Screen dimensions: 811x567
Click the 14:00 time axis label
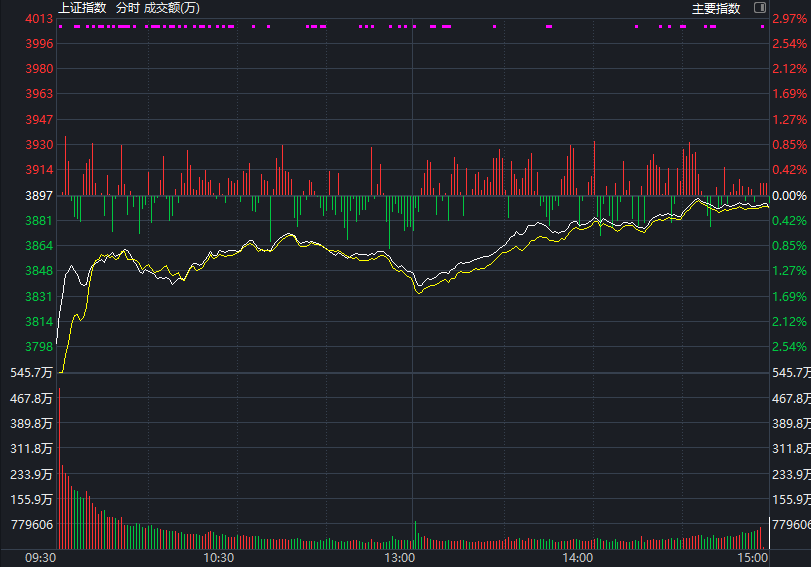click(x=578, y=557)
